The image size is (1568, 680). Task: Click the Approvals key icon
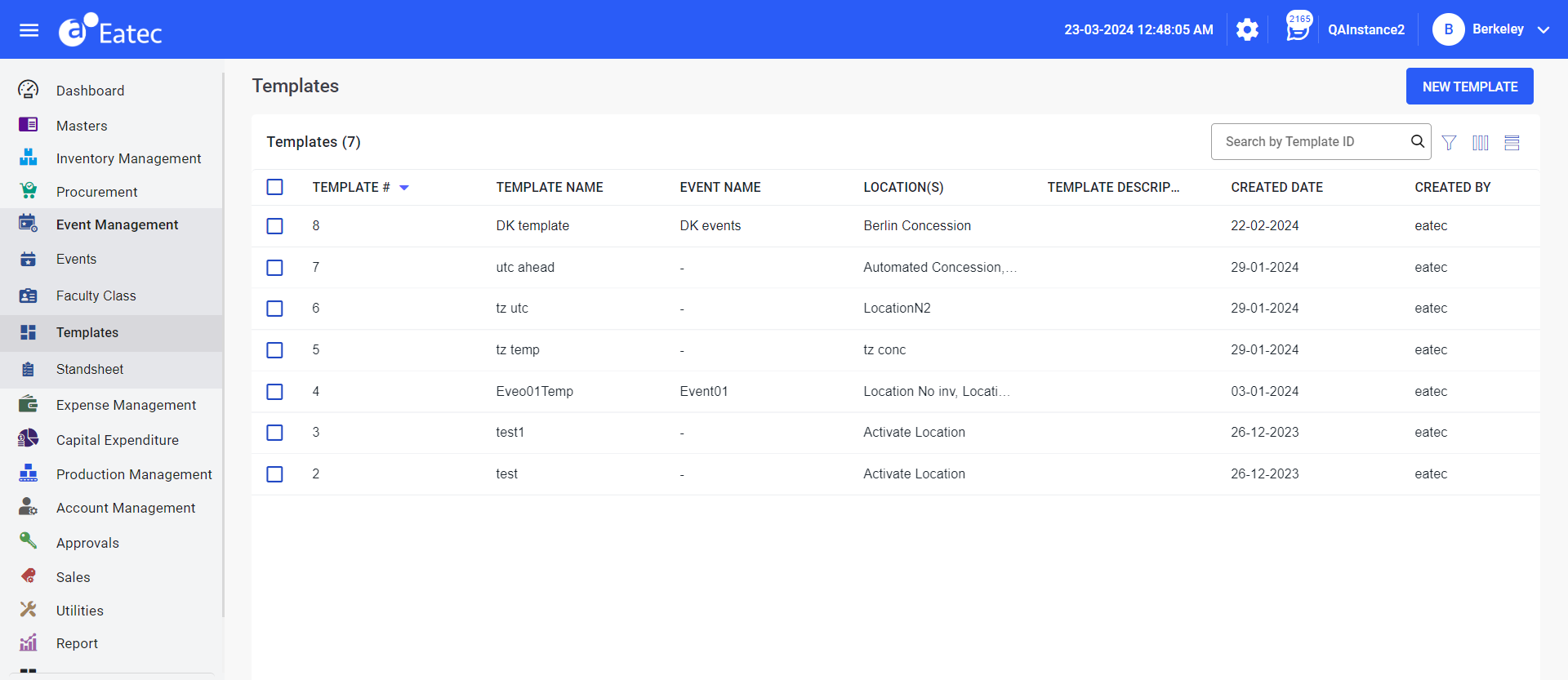pos(29,541)
